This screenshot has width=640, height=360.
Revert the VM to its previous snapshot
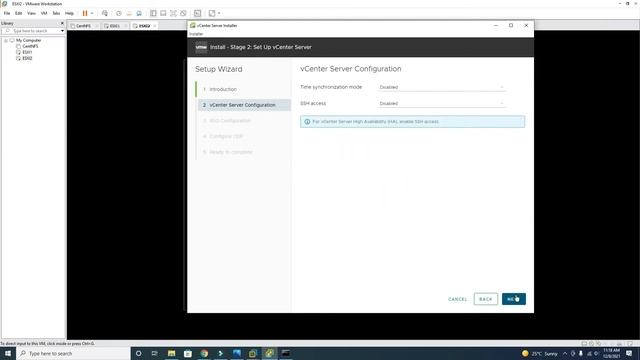pos(129,13)
